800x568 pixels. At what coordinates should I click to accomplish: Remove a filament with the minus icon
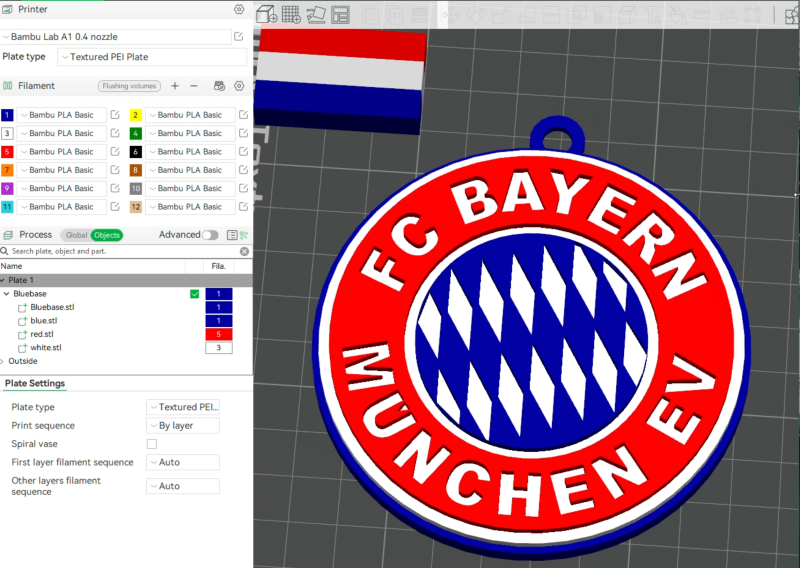(x=194, y=86)
